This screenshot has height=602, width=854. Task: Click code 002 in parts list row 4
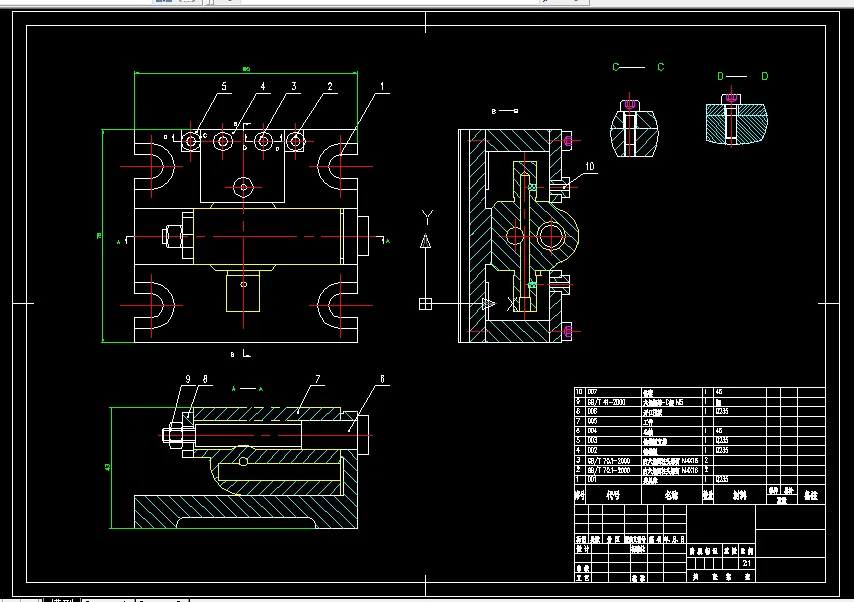click(x=593, y=451)
